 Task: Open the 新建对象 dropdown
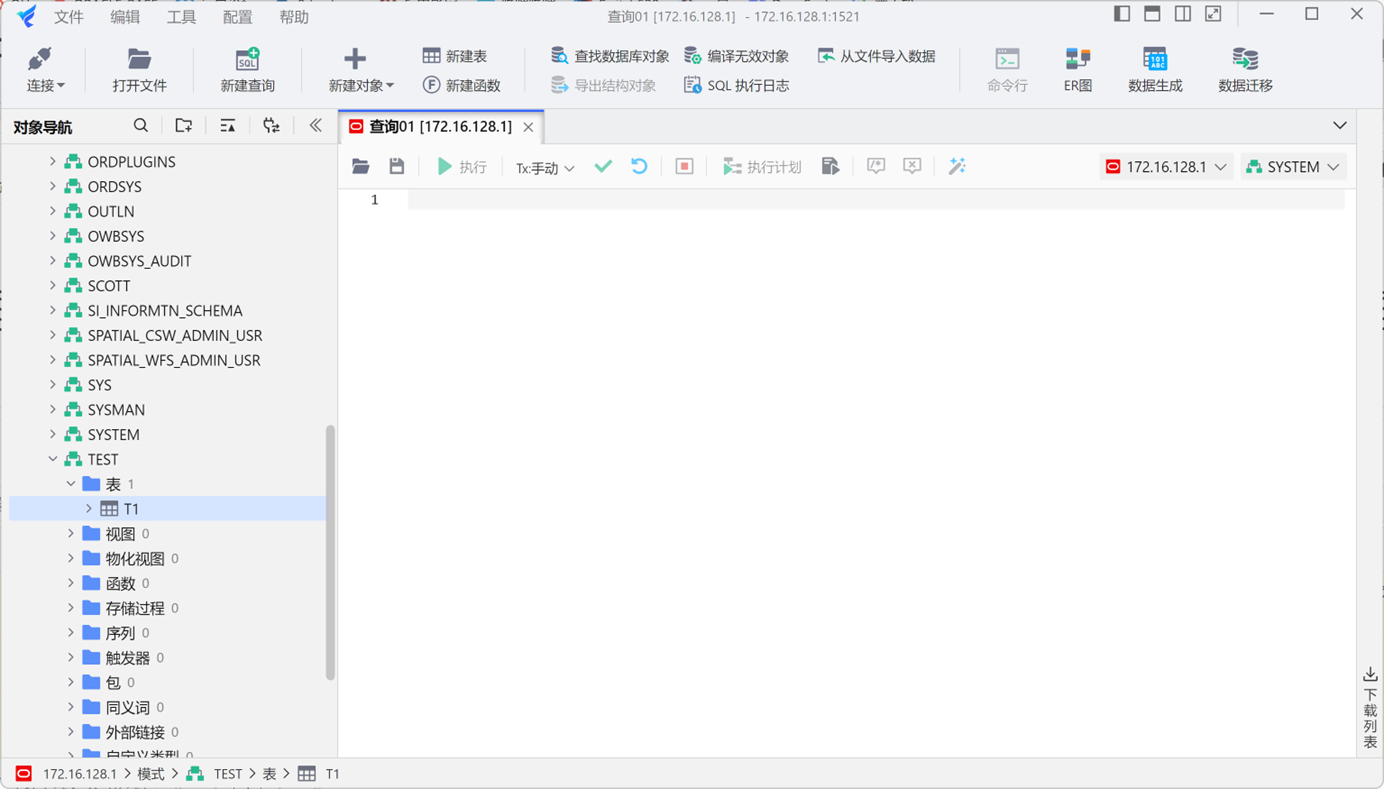pyautogui.click(x=361, y=70)
